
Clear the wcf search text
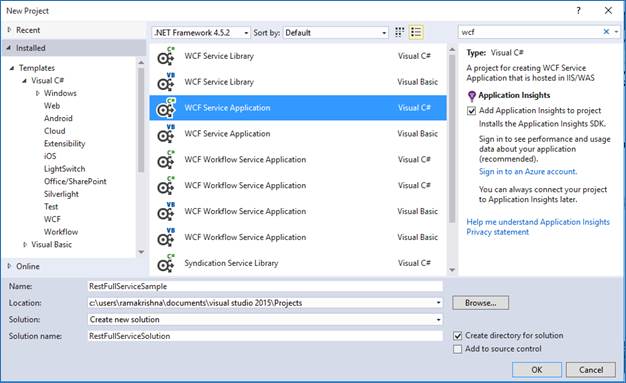tap(606, 32)
